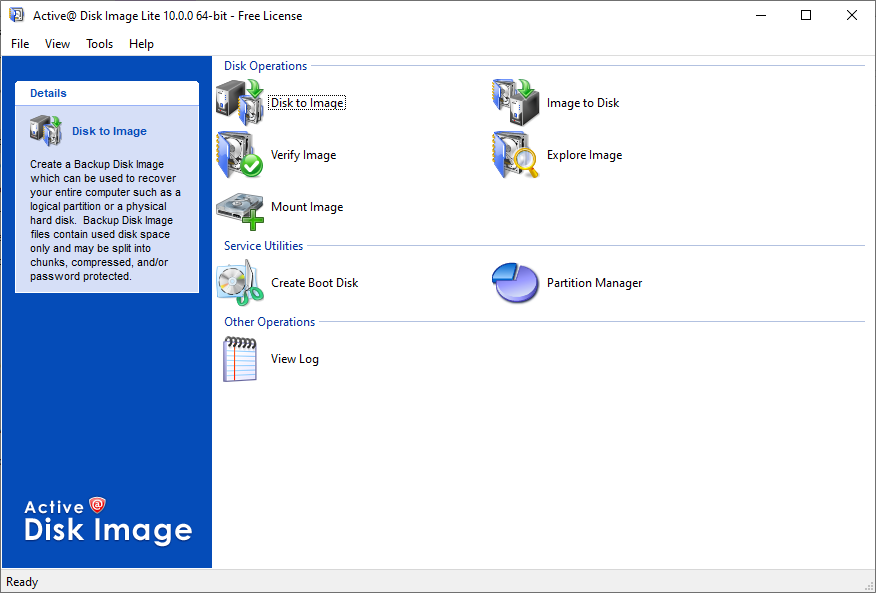Click the Explore Image magnifier icon

pos(516,155)
